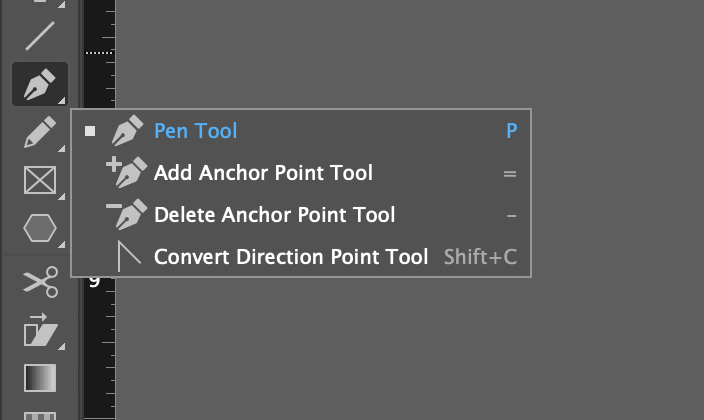Select the Gradient Swatch tool

click(40, 378)
